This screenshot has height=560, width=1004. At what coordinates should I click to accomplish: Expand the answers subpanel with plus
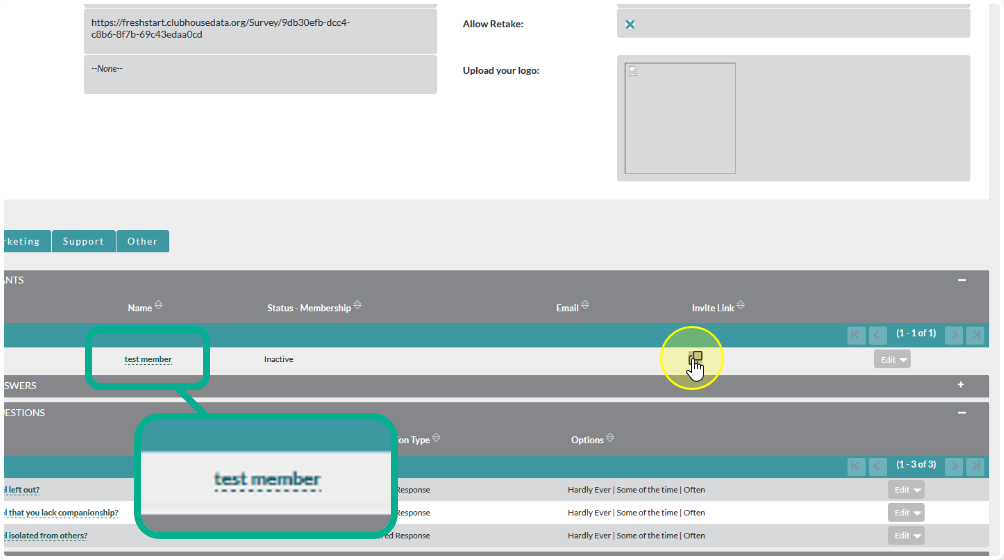pos(962,385)
